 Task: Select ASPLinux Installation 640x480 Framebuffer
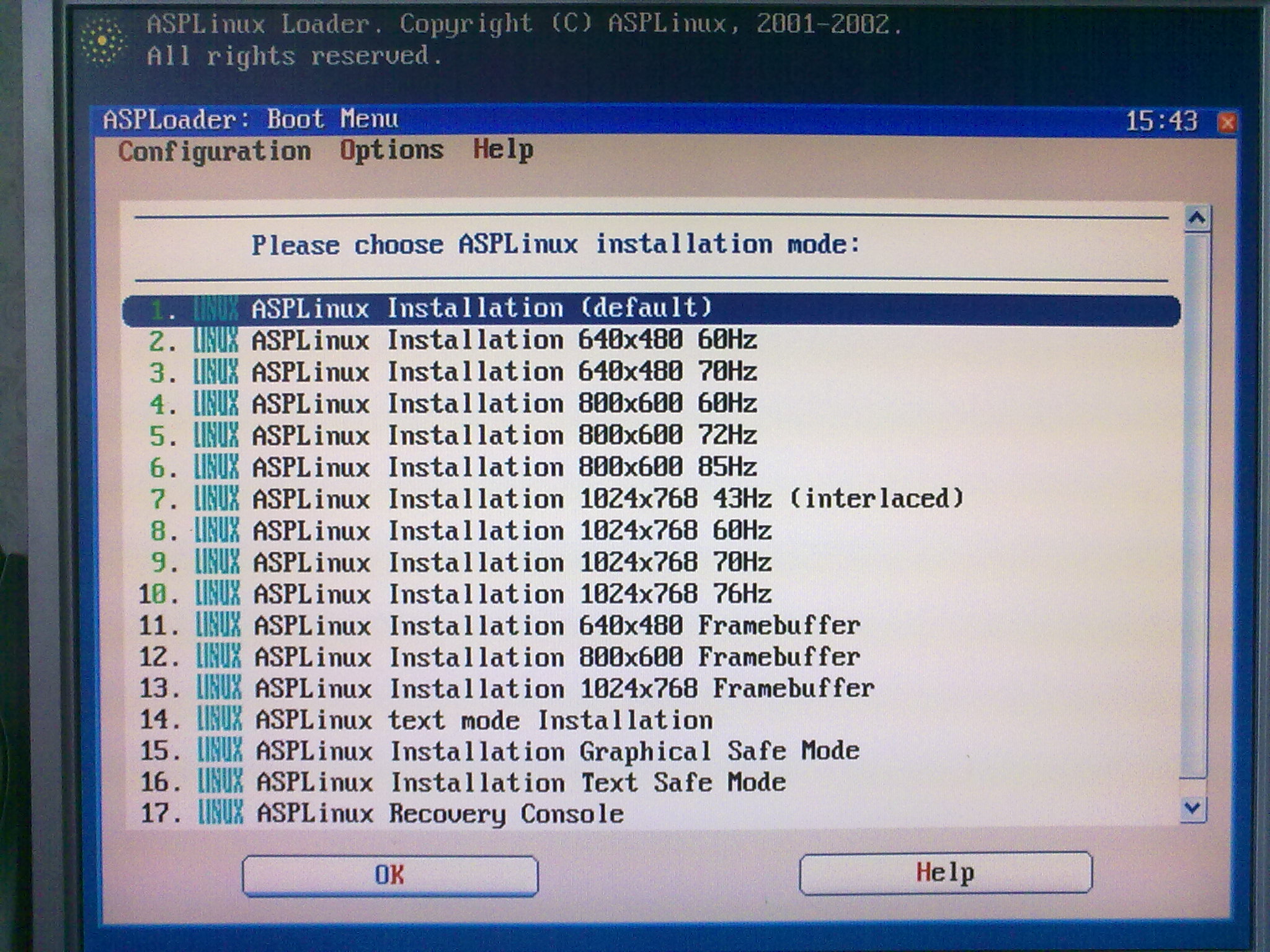[556, 625]
